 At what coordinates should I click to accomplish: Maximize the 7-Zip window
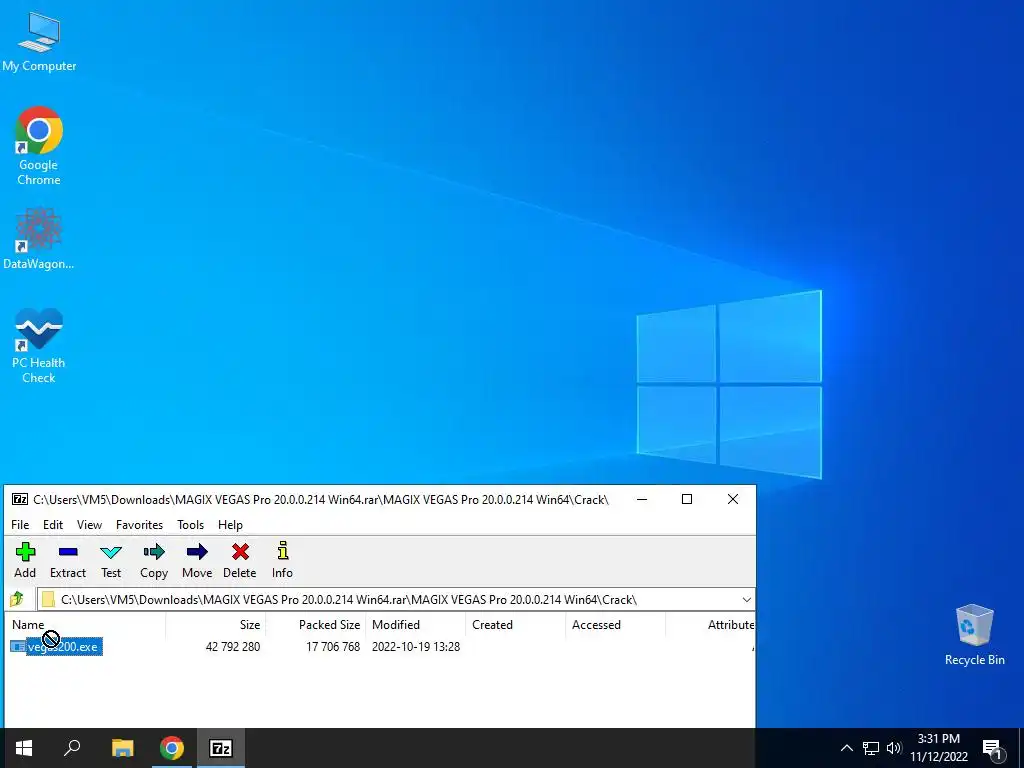[x=687, y=500]
